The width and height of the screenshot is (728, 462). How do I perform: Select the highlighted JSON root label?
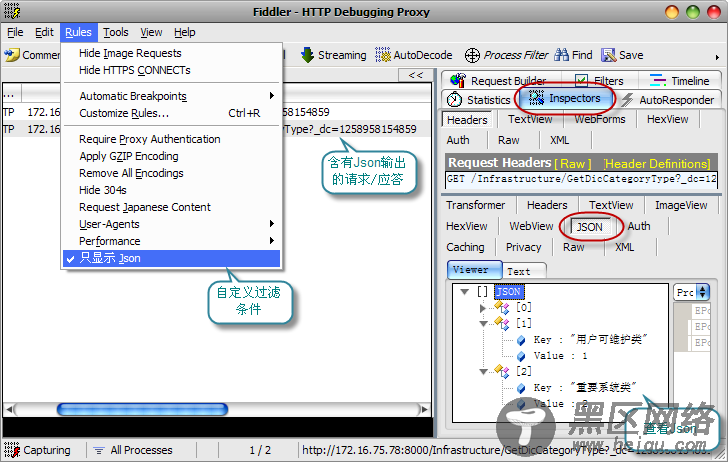(x=509, y=292)
